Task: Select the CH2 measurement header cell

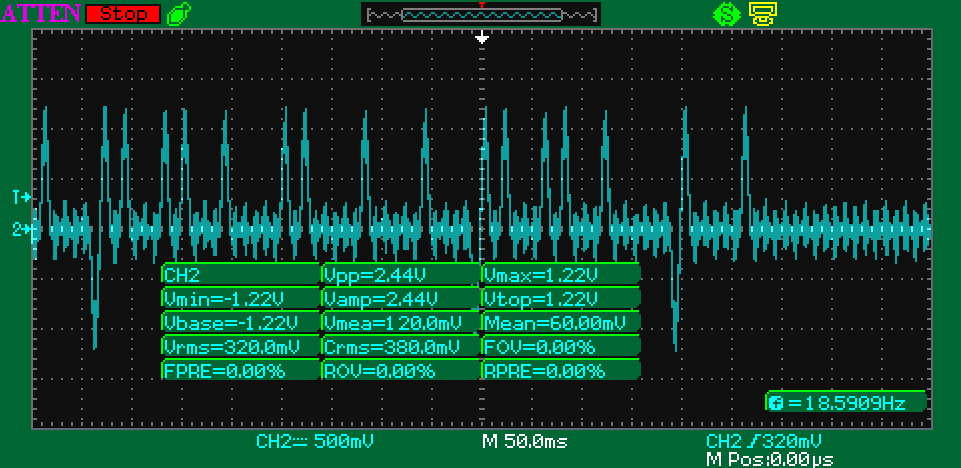Action: [x=240, y=274]
